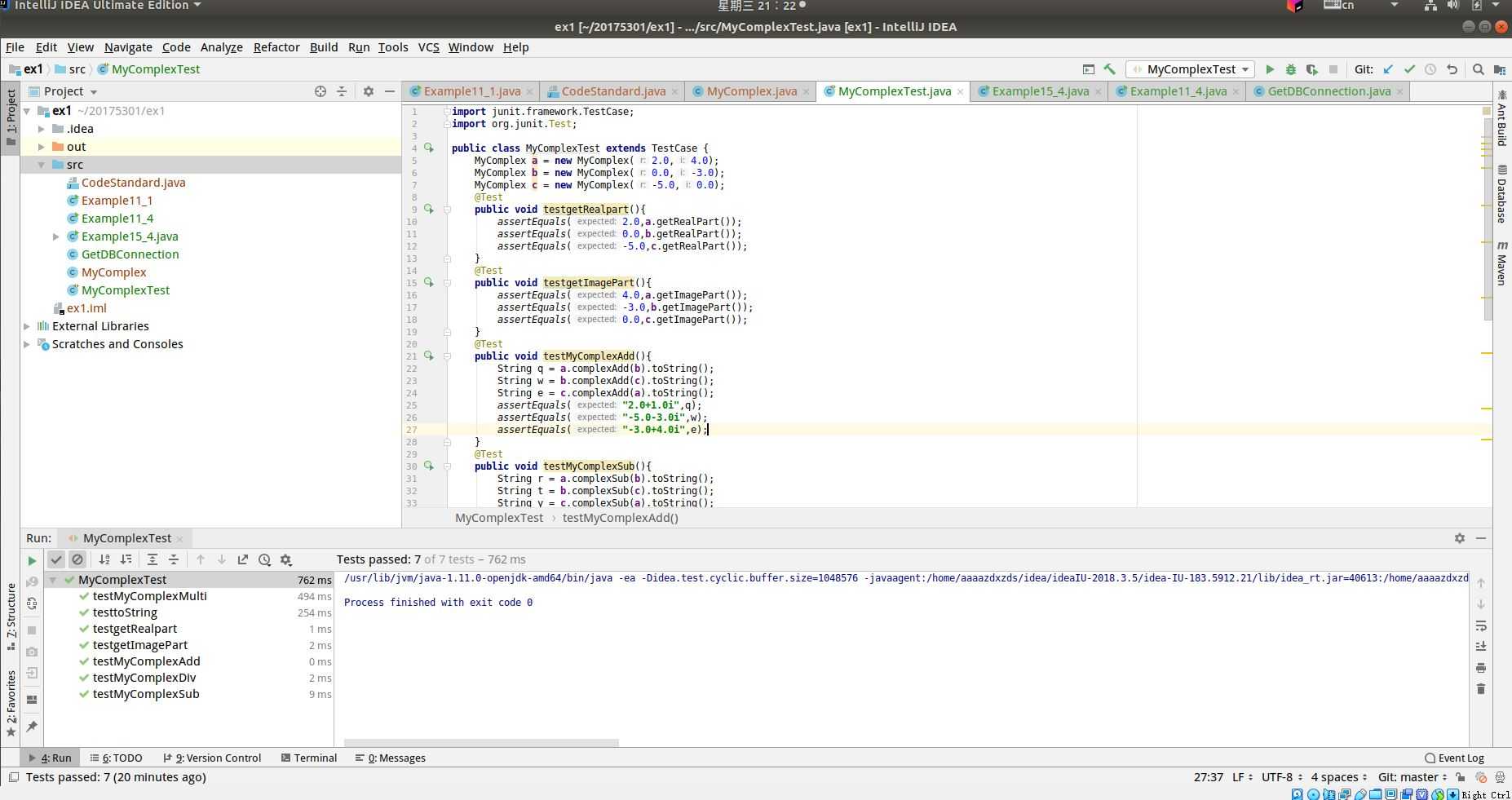1512x800 pixels.
Task: Toggle soft-wrap in console output
Action: (x=1481, y=625)
